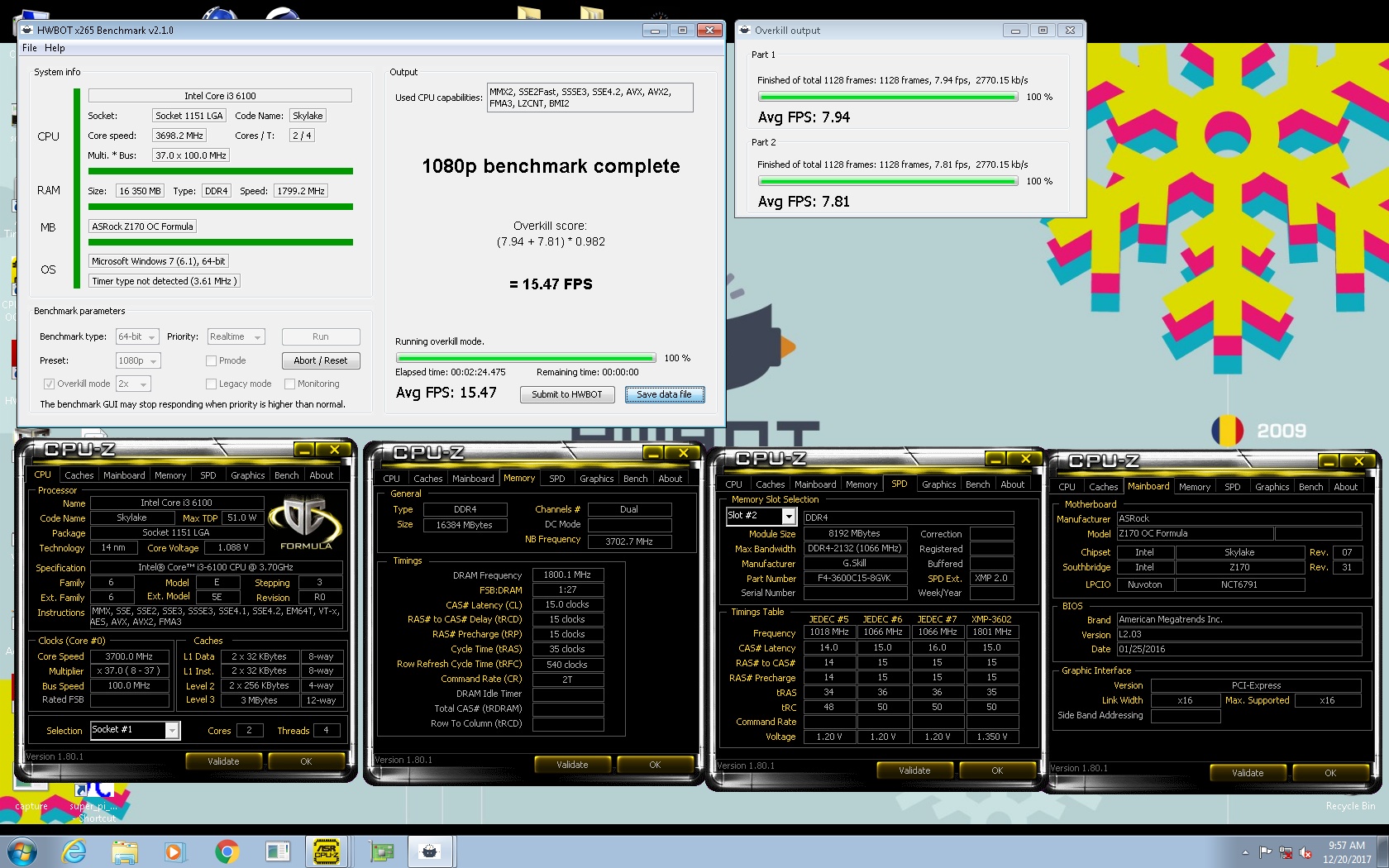The height and width of the screenshot is (868, 1389).
Task: Open the Overkill 2x multiplier dropdown
Action: pyautogui.click(x=133, y=384)
